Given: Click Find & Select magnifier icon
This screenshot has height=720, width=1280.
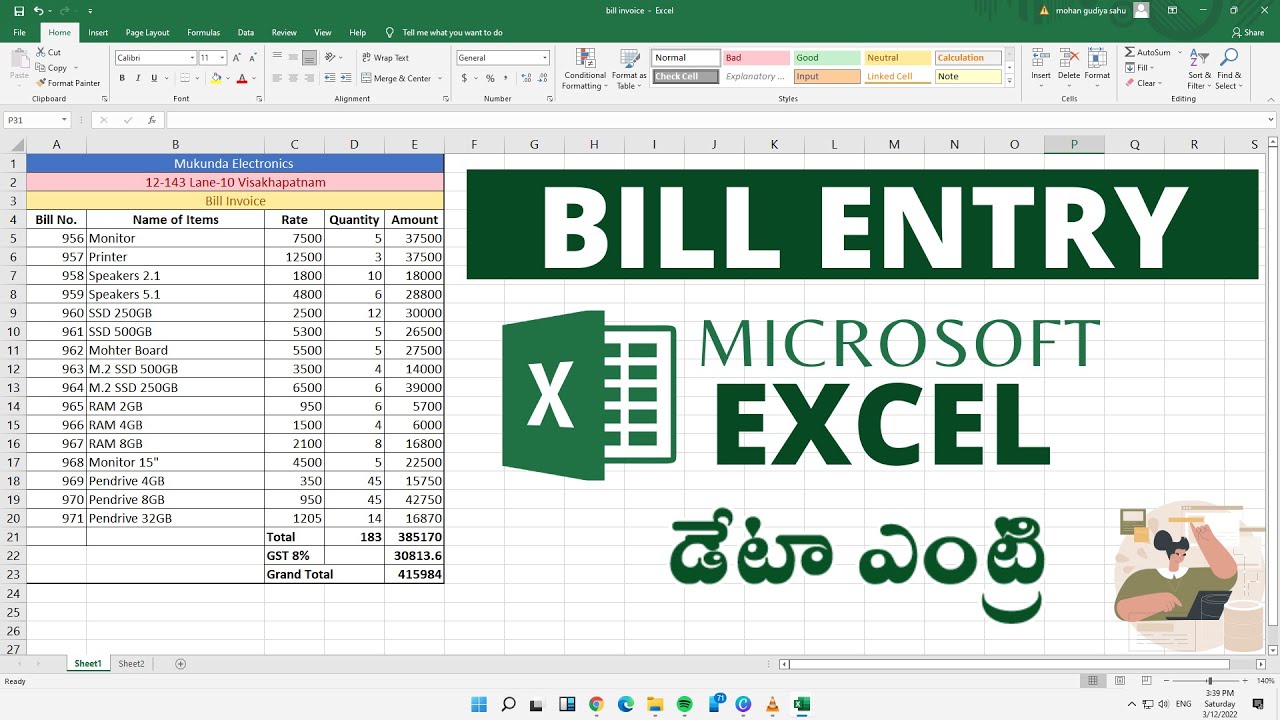Looking at the screenshot, I should (1229, 57).
